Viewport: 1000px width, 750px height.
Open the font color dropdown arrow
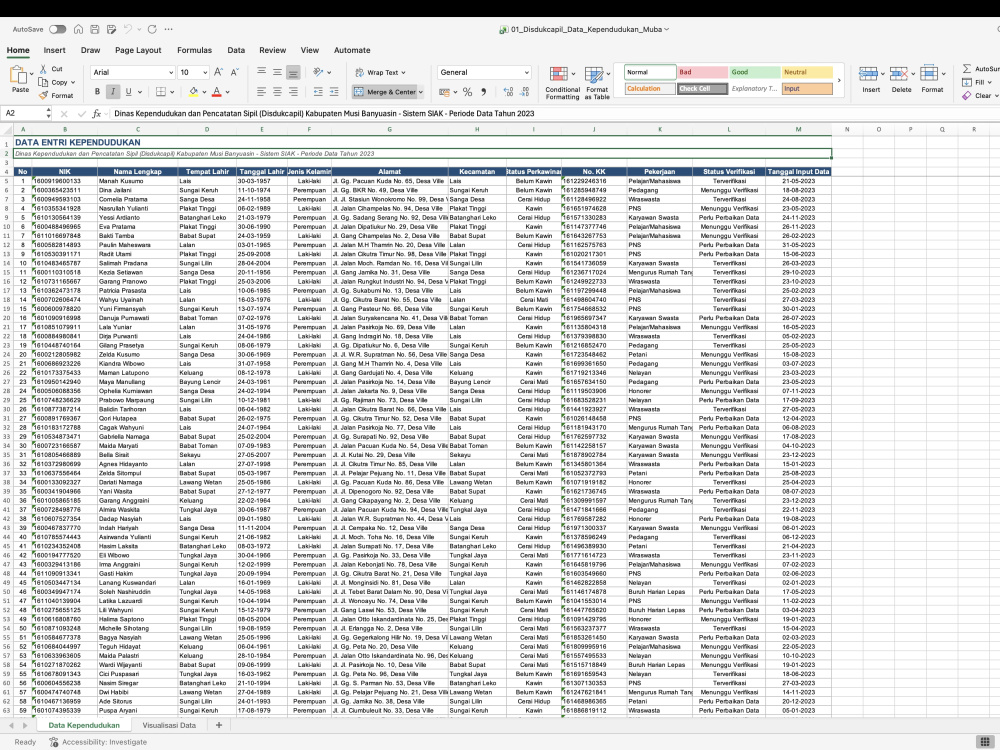228,92
